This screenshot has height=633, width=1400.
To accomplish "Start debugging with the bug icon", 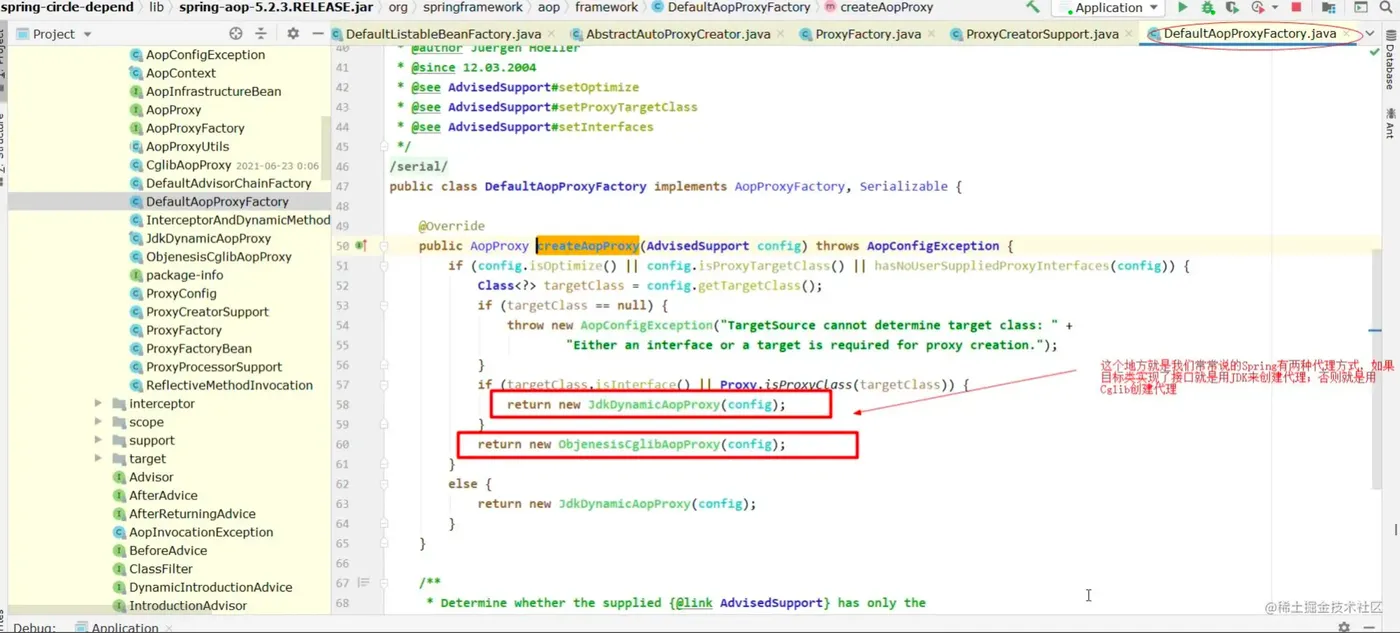I will (1208, 7).
